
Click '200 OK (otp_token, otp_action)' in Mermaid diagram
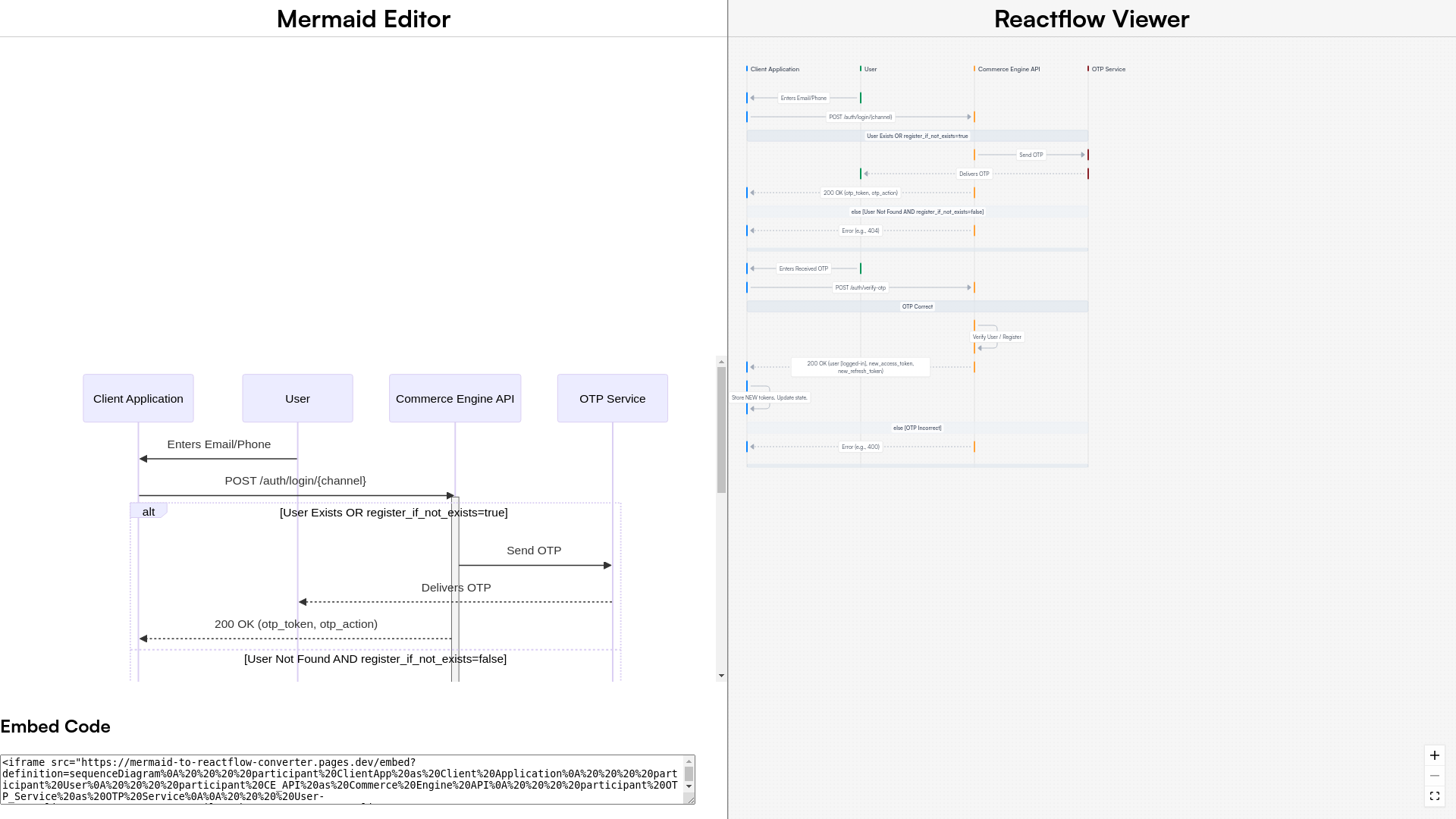296,624
